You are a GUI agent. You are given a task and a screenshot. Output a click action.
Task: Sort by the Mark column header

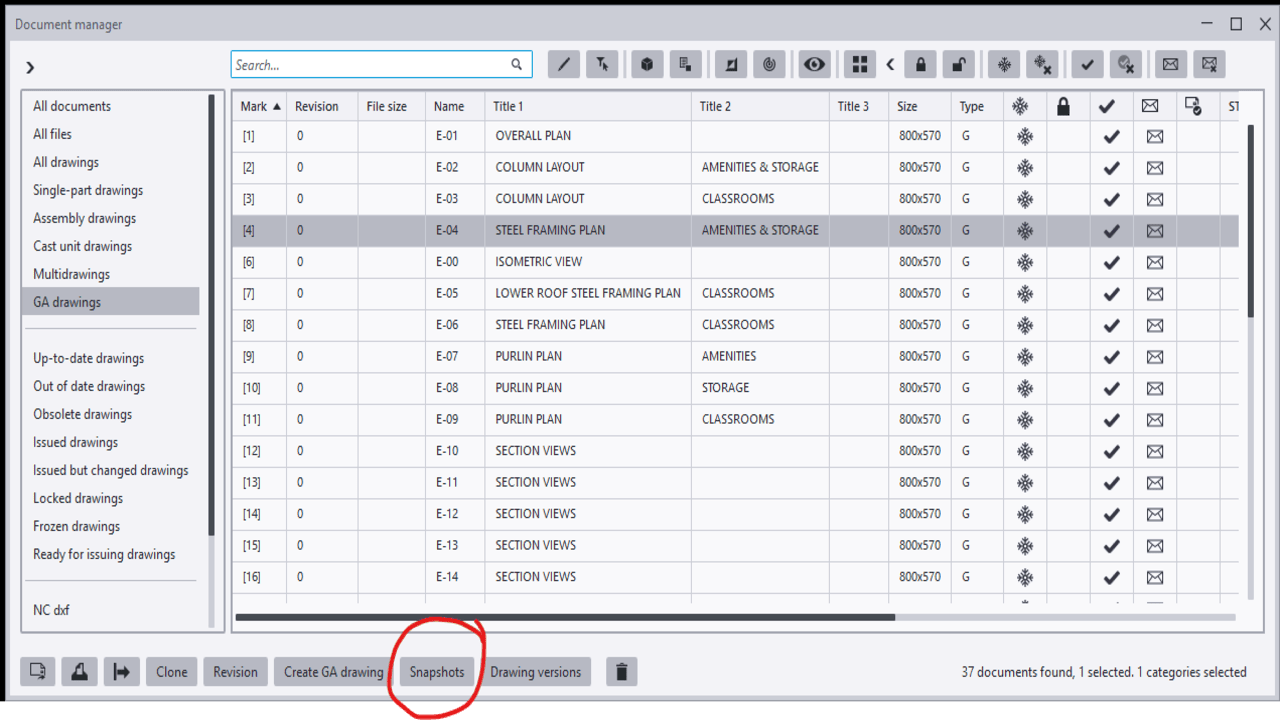[x=260, y=106]
